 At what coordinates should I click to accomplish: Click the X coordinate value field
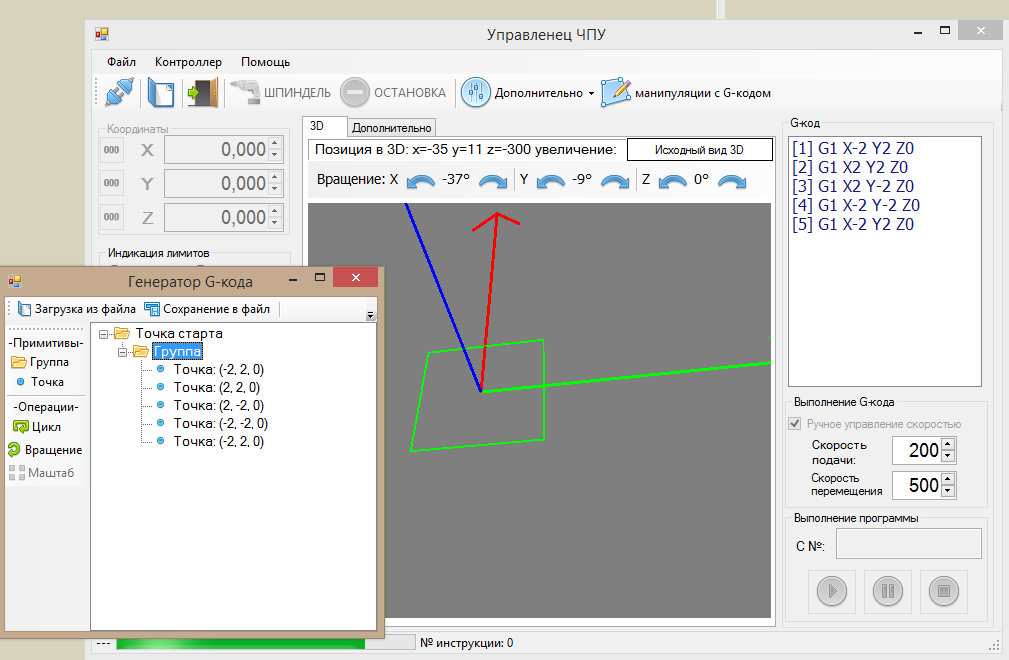(x=217, y=150)
